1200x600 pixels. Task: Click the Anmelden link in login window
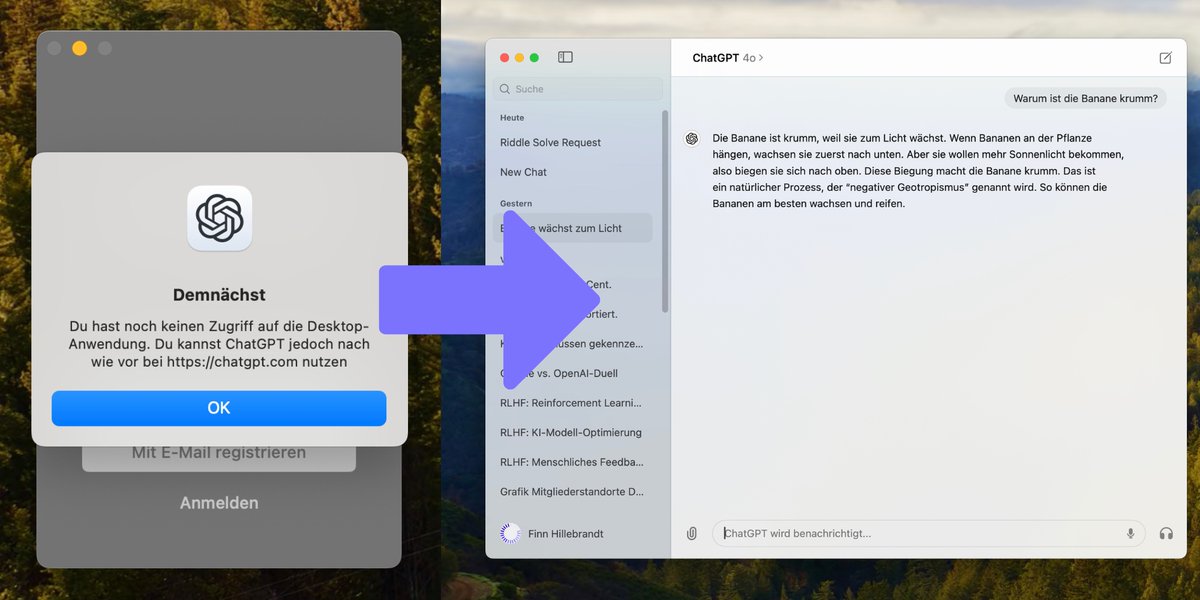tap(219, 503)
